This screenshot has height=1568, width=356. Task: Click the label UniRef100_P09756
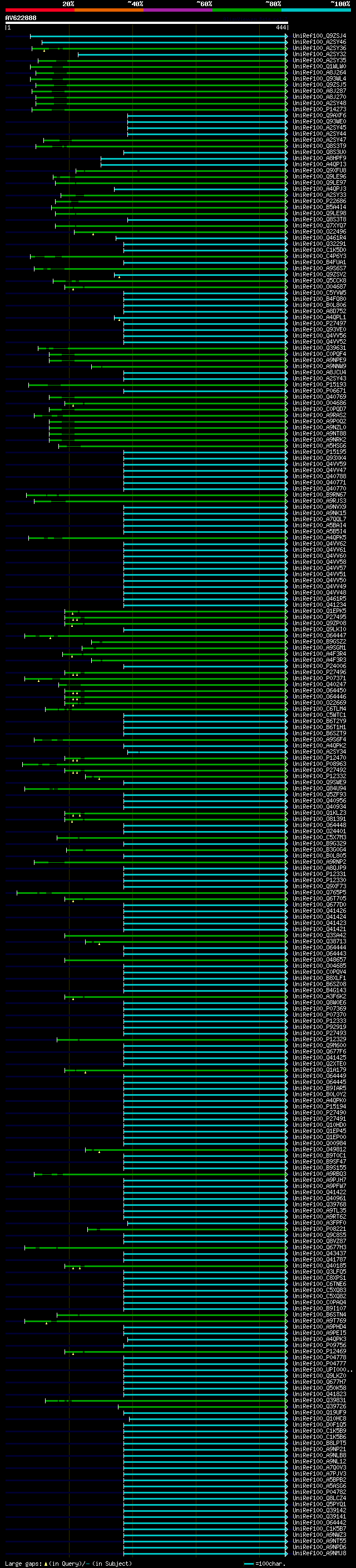tap(319, 1345)
